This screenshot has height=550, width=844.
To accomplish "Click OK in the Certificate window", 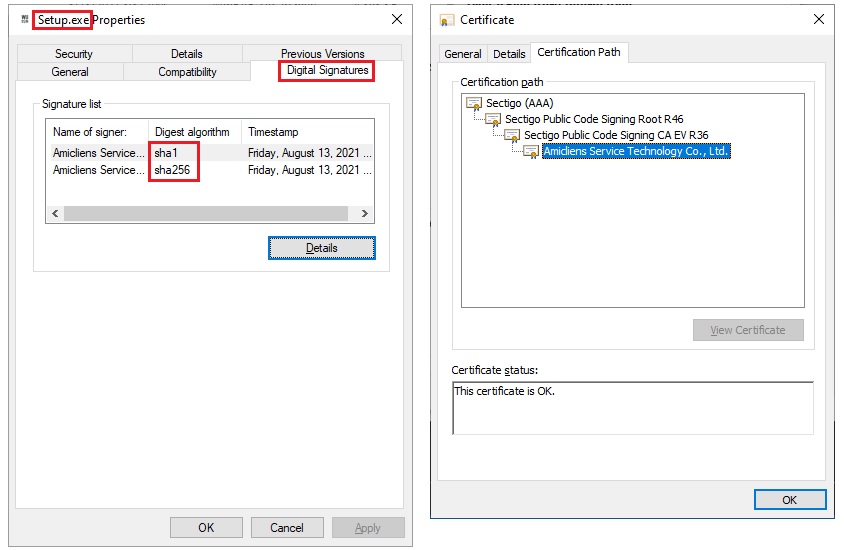I will (x=789, y=500).
